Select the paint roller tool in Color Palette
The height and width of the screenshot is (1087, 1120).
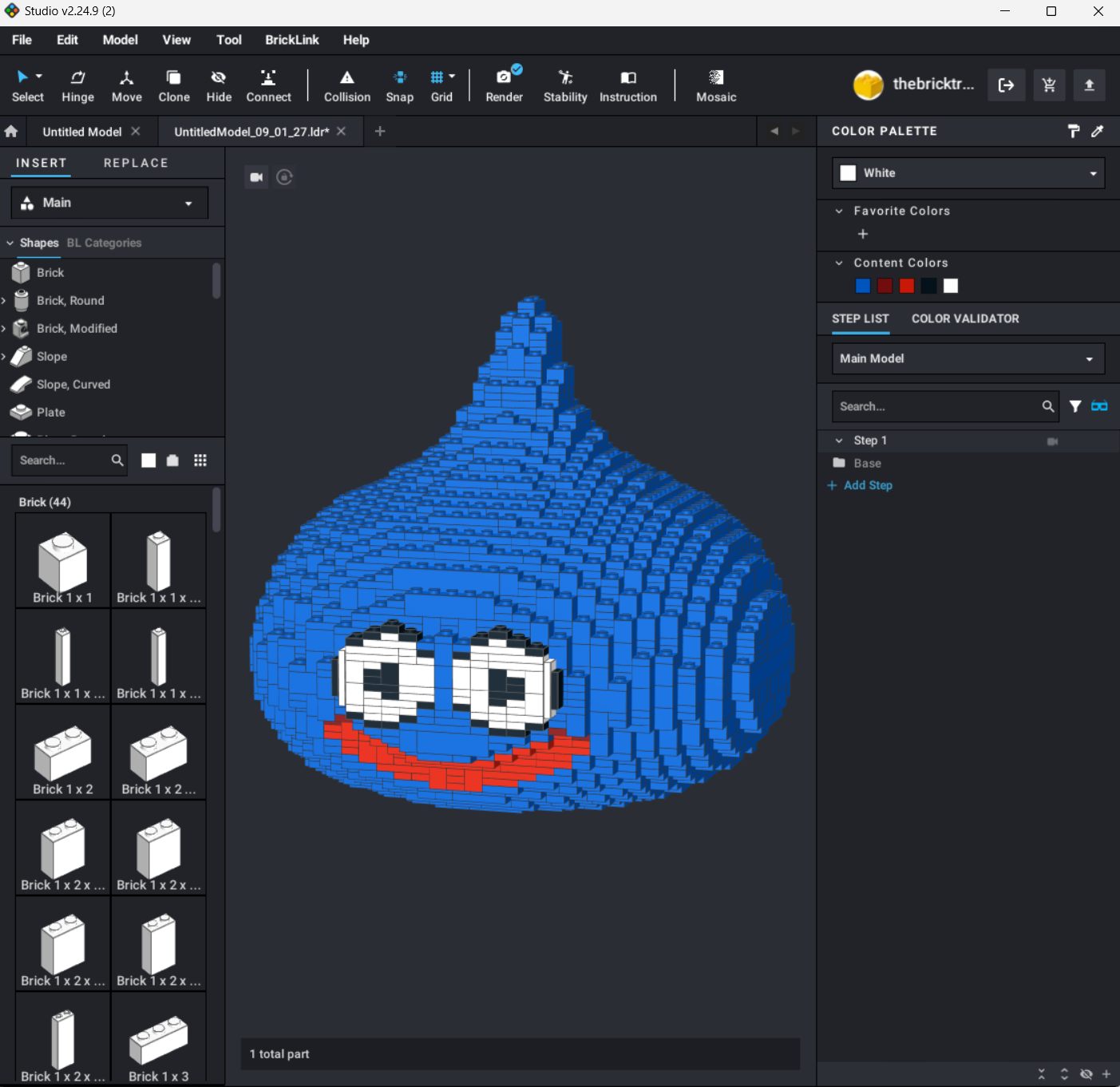[x=1074, y=131]
